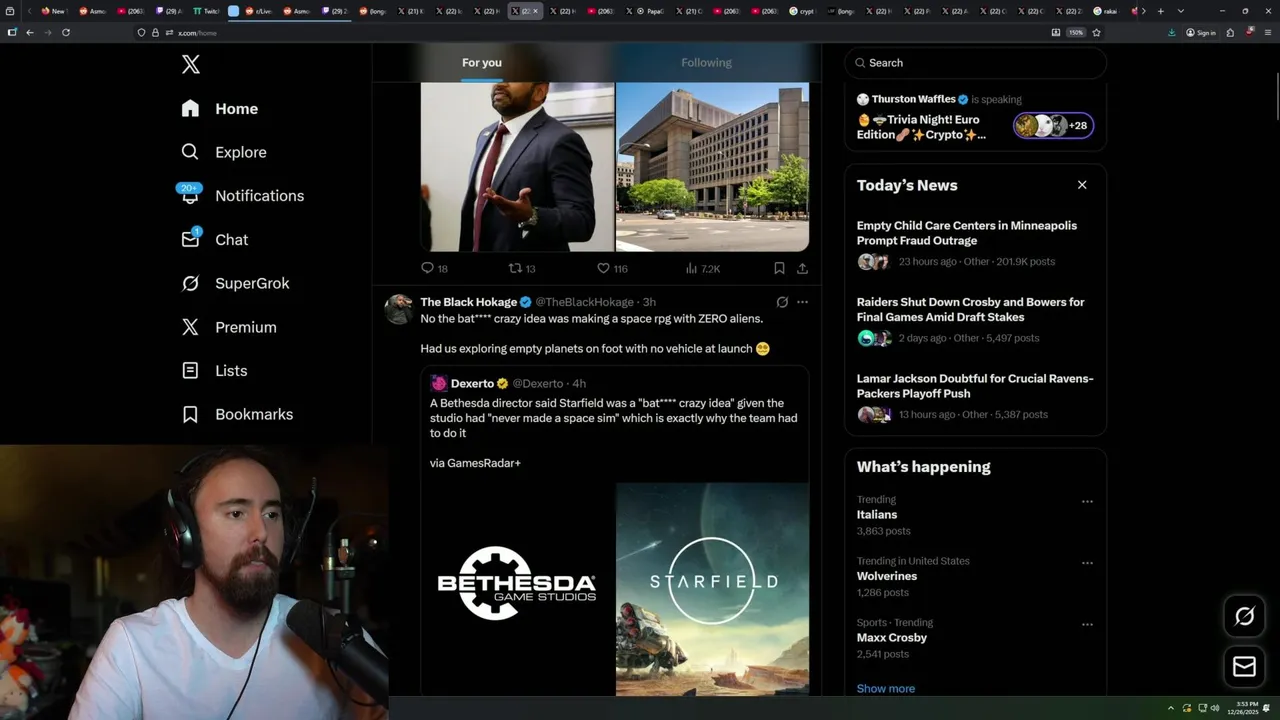Click the browser back arrow
The height and width of the screenshot is (720, 1280).
(30, 32)
